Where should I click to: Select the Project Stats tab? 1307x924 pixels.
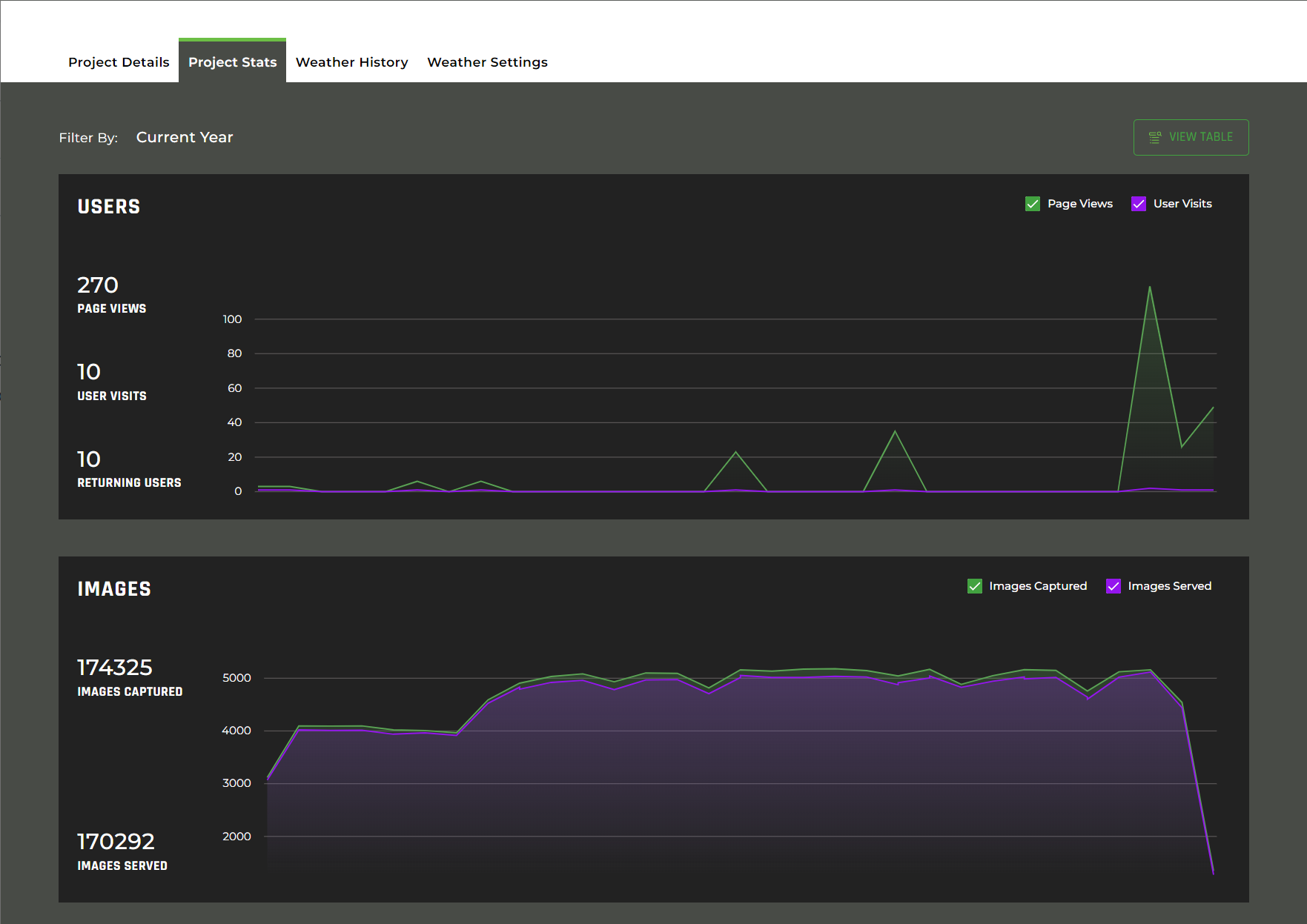click(232, 62)
